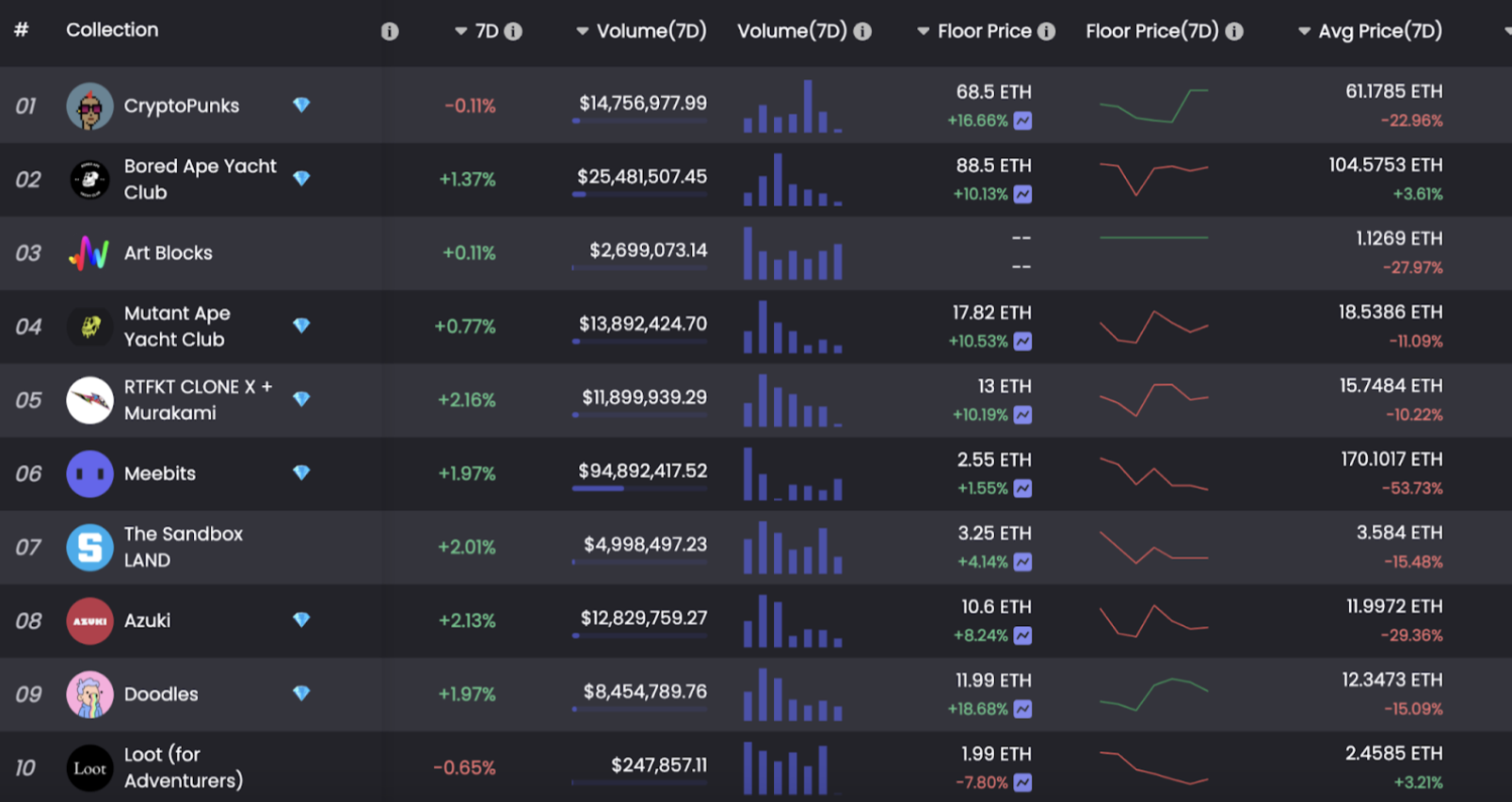
Task: Click the Meebits collection avatar
Action: coord(89,473)
